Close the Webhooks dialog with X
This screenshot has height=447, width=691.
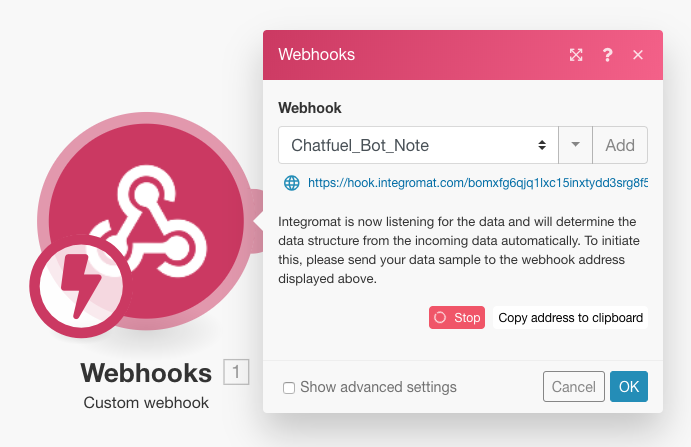coord(638,55)
